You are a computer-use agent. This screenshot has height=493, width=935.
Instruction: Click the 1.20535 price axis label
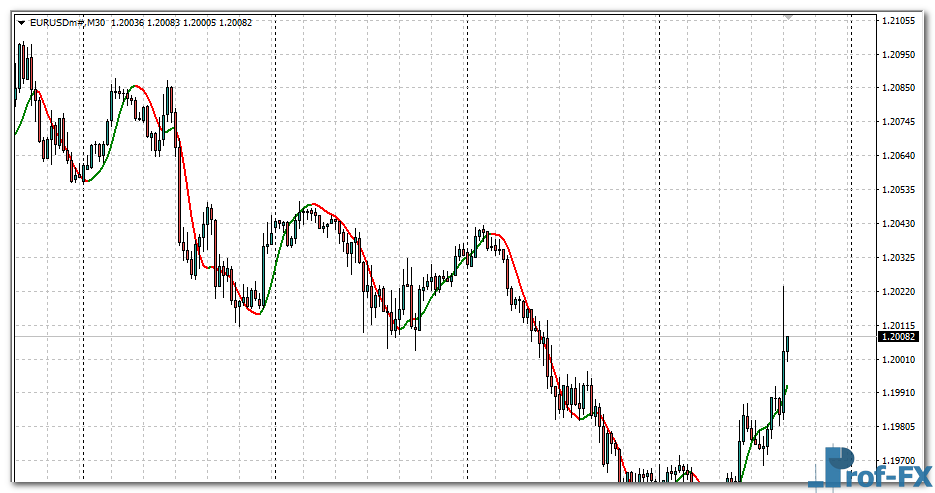[x=900, y=190]
